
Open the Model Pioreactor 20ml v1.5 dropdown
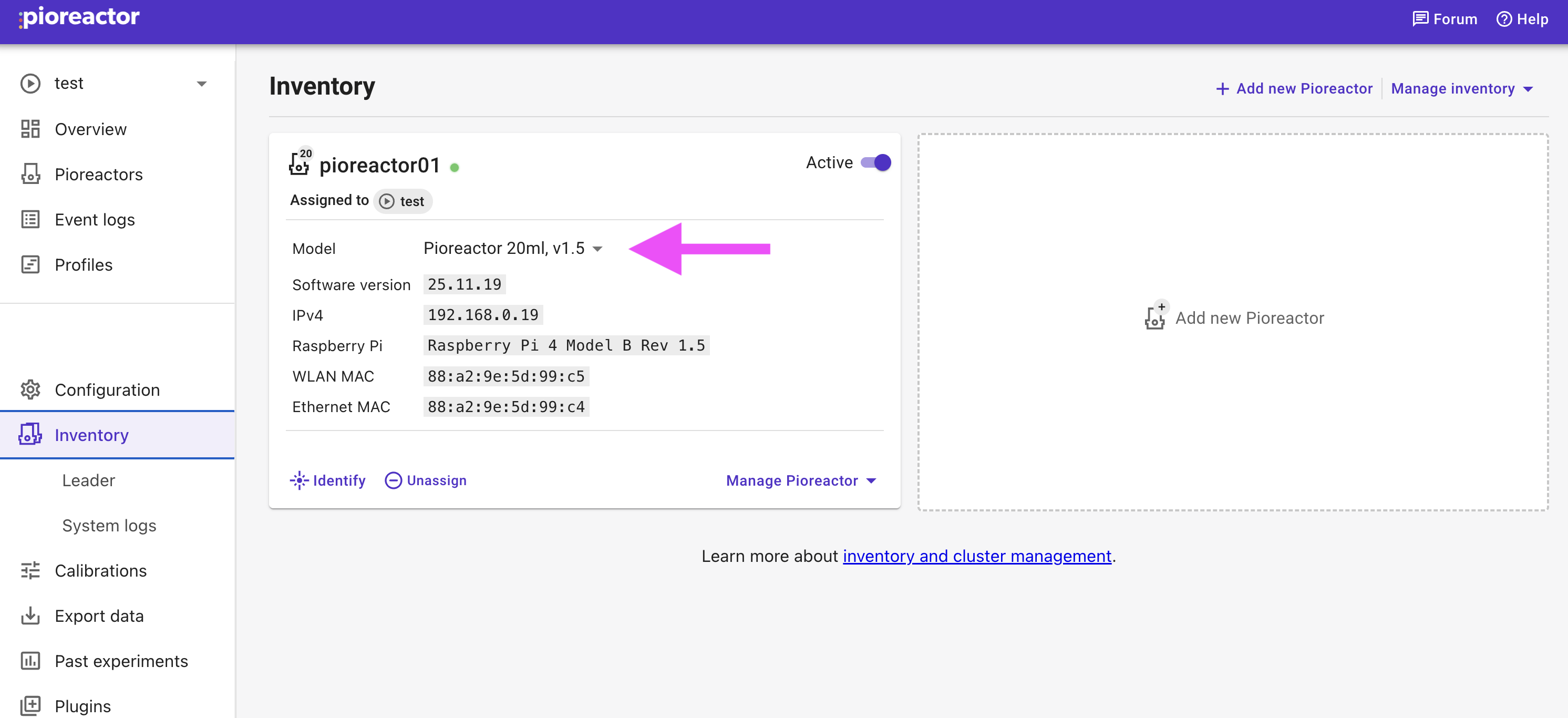(x=512, y=249)
